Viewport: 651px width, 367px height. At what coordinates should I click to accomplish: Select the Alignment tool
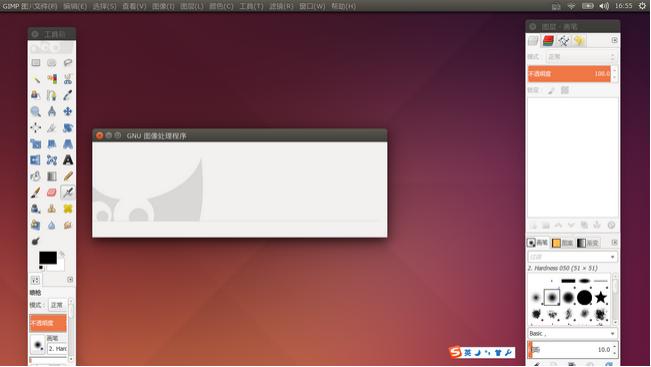[36, 127]
